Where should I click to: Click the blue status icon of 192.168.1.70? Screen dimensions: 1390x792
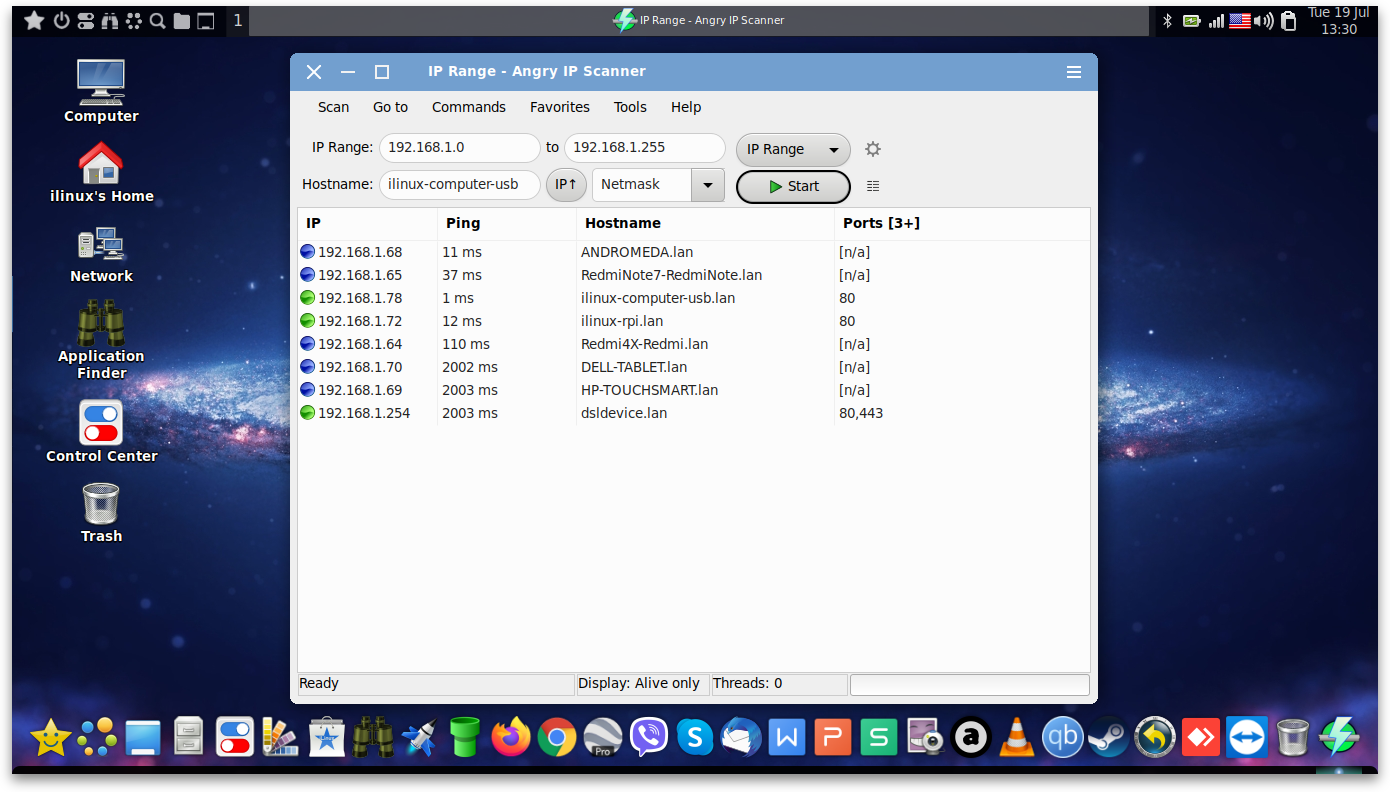click(308, 367)
